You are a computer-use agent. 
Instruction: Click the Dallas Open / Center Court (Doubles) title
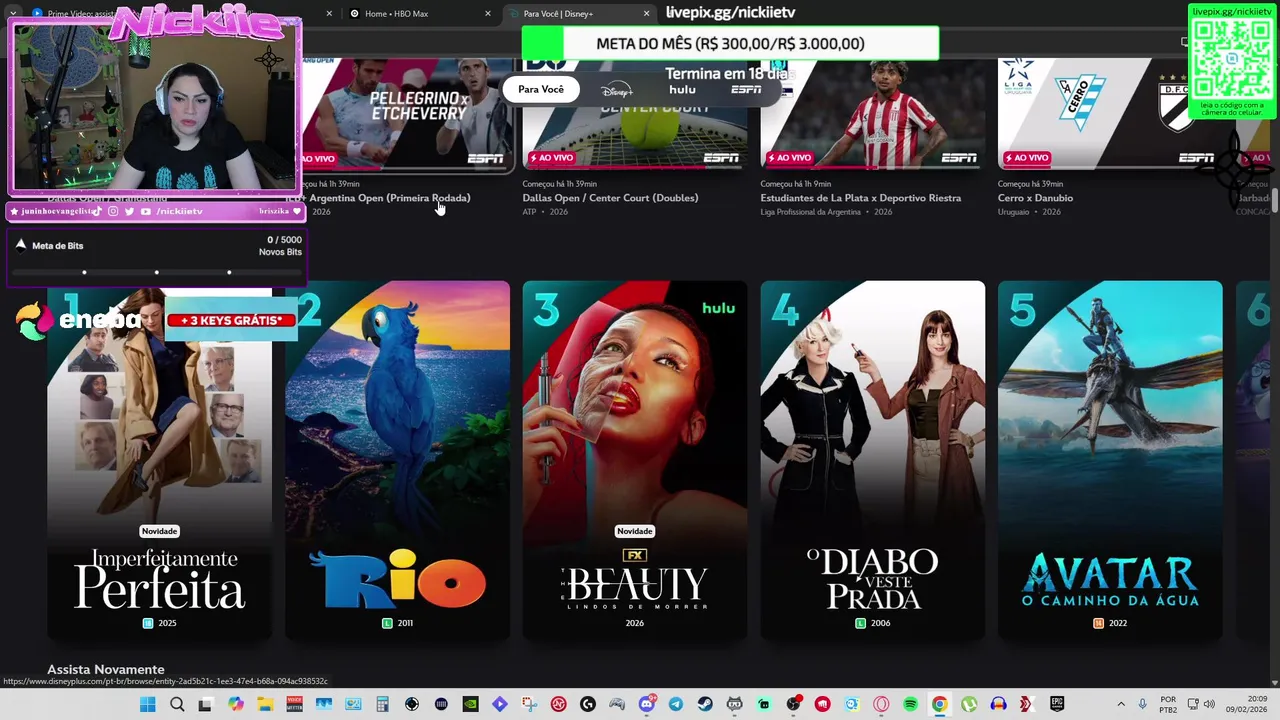tap(610, 198)
